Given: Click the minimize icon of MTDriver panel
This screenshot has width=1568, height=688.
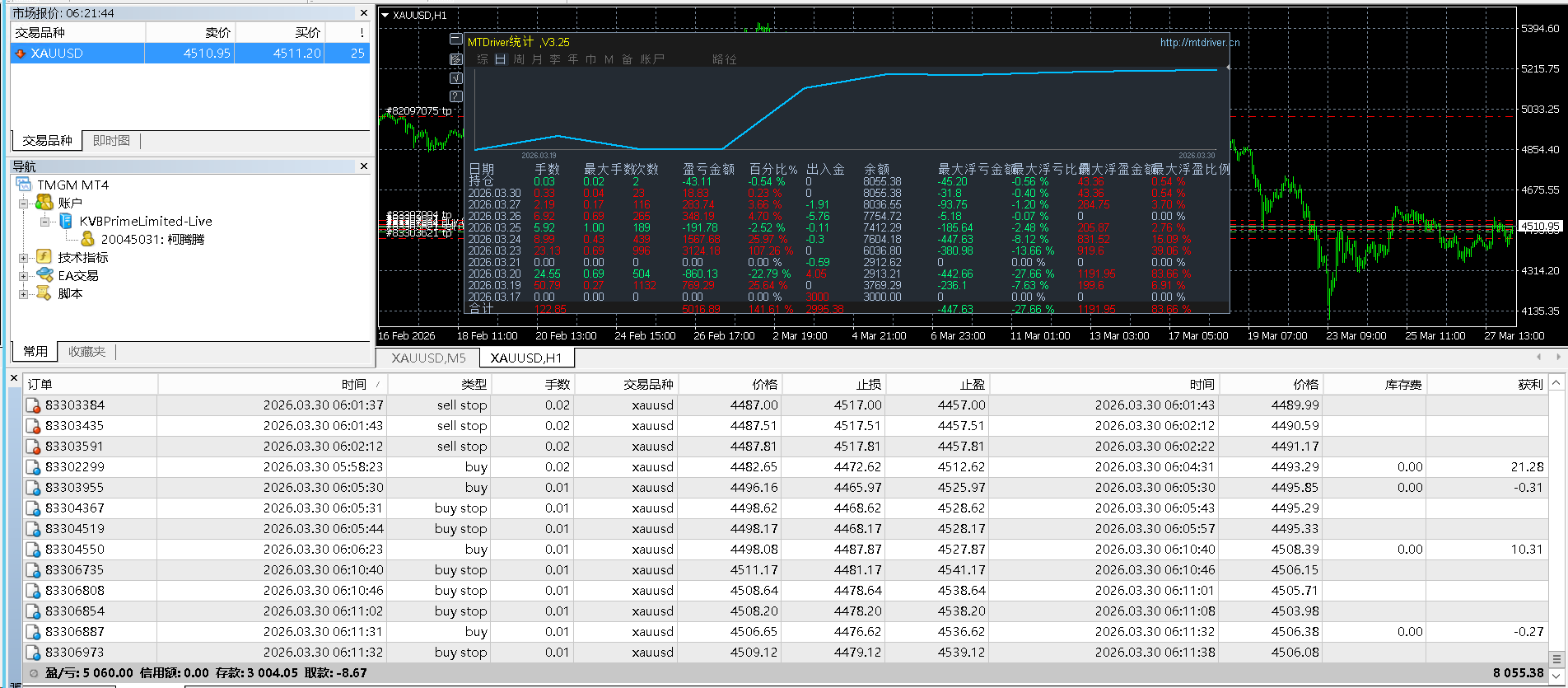Looking at the screenshot, I should tap(455, 40).
